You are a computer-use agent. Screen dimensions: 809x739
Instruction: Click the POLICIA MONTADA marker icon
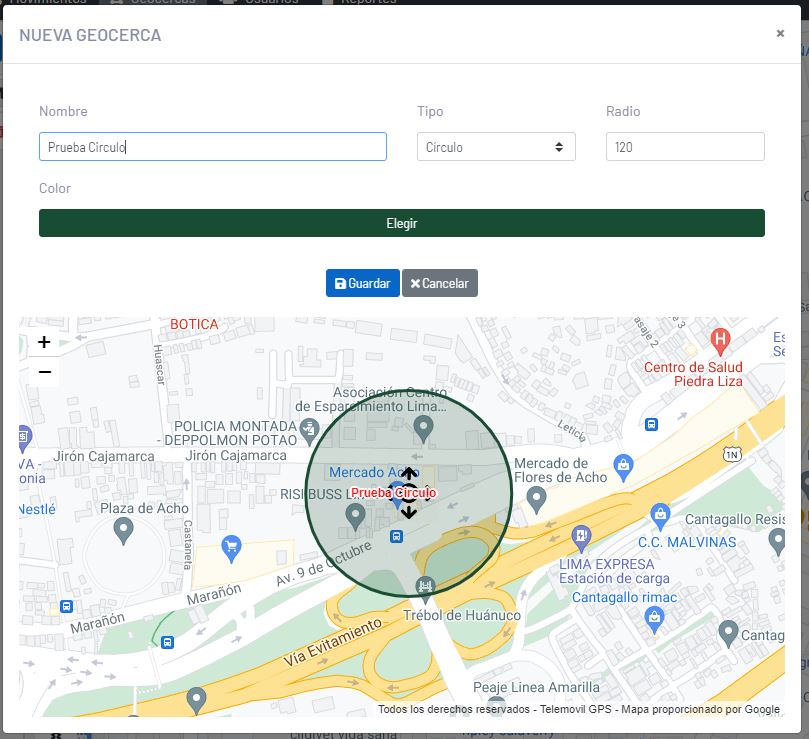[309, 430]
